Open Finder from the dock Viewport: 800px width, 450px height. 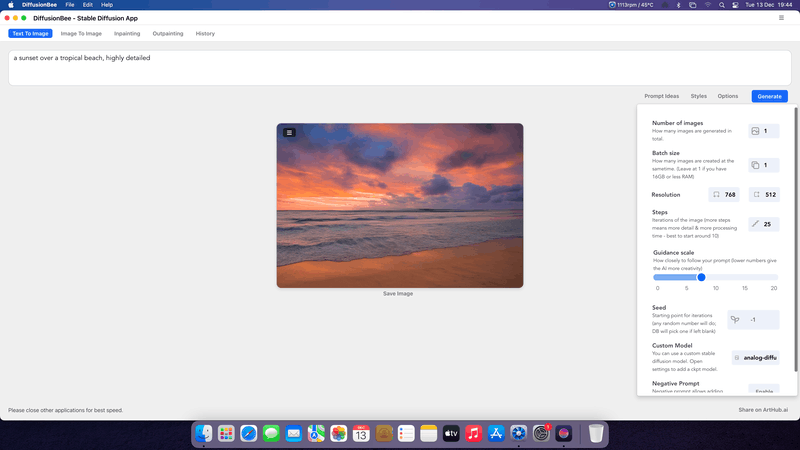tap(204, 434)
